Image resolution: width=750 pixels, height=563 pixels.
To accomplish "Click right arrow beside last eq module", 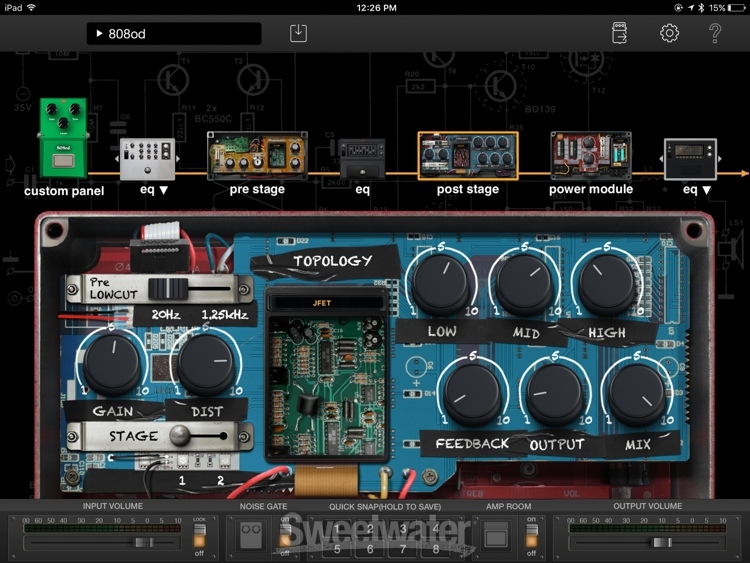I will pos(720,159).
